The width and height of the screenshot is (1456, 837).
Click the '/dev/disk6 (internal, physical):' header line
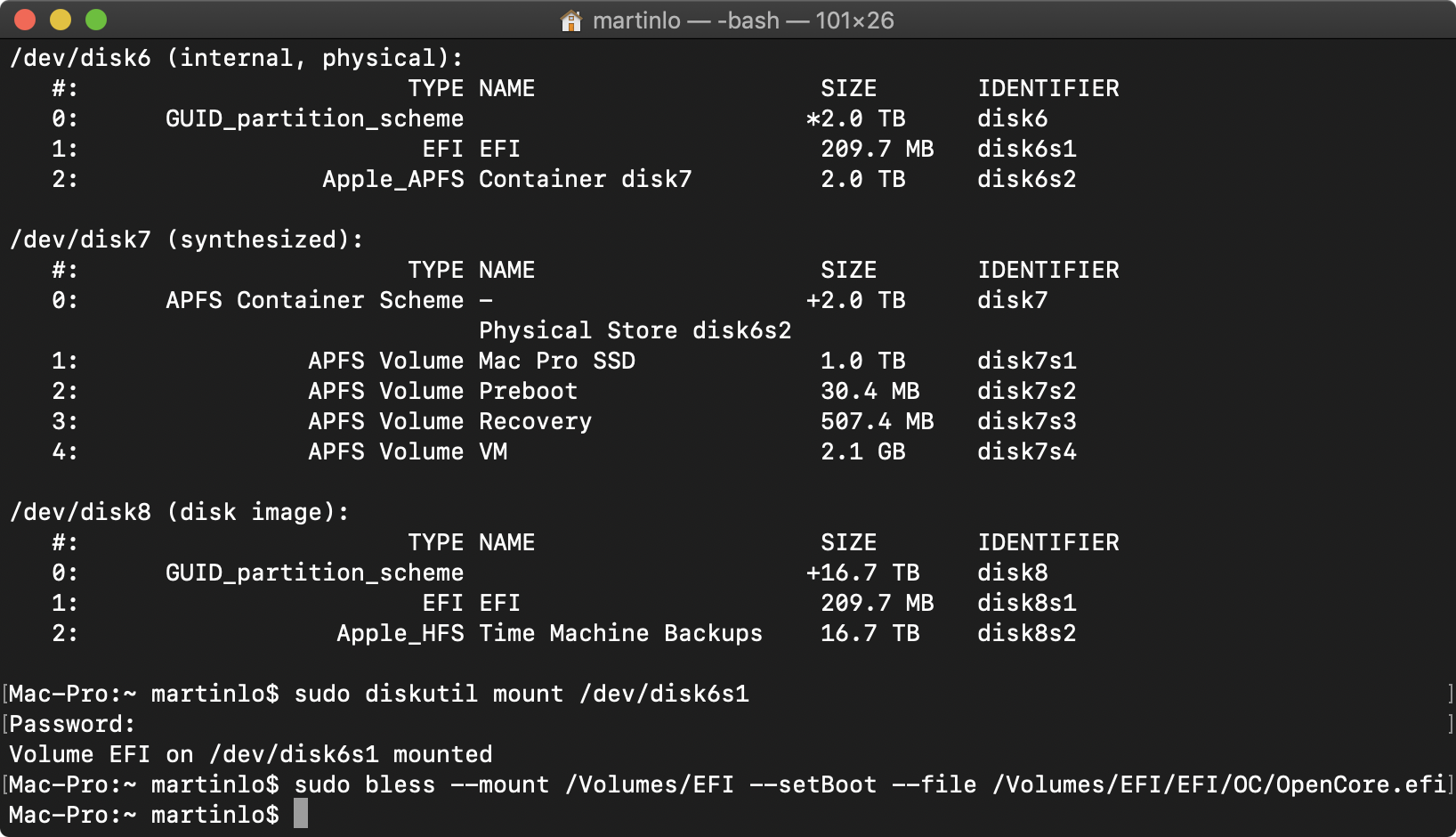tap(237, 58)
